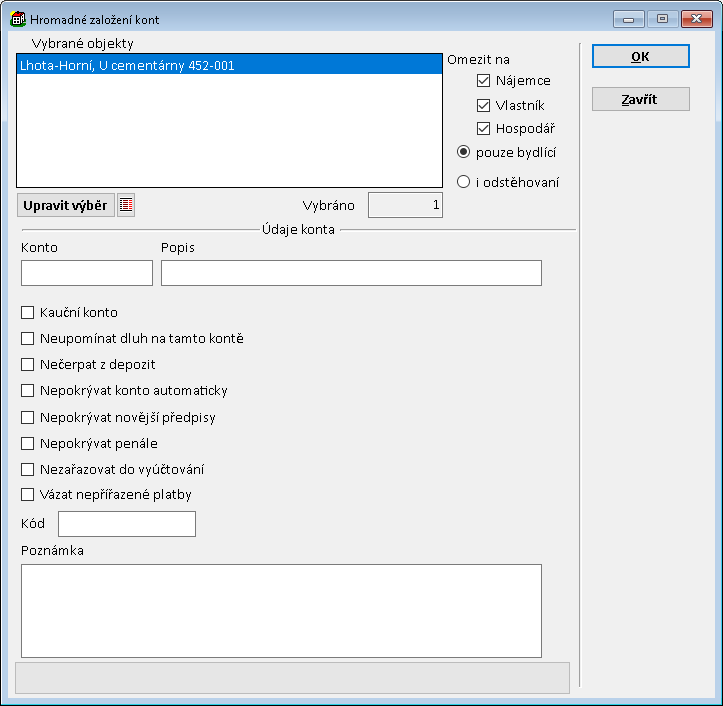Open selection with Upravit výběr button
The width and height of the screenshot is (723, 706).
pyautogui.click(x=66, y=205)
